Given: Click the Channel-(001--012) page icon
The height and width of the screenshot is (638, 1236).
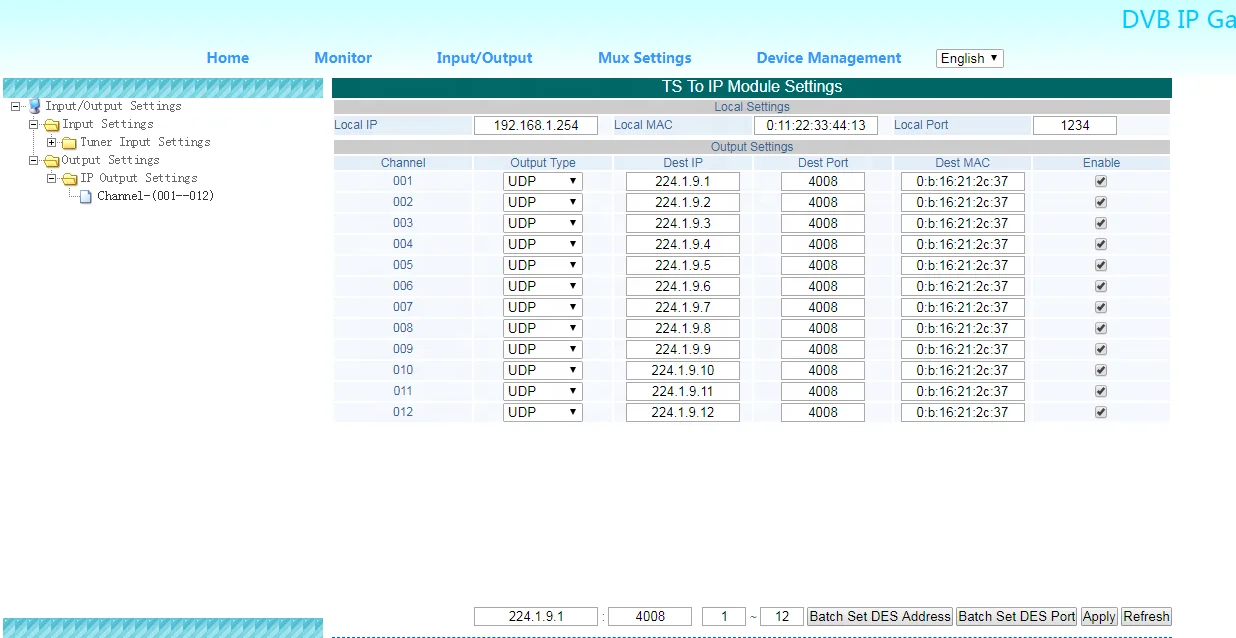Looking at the screenshot, I should tap(86, 197).
